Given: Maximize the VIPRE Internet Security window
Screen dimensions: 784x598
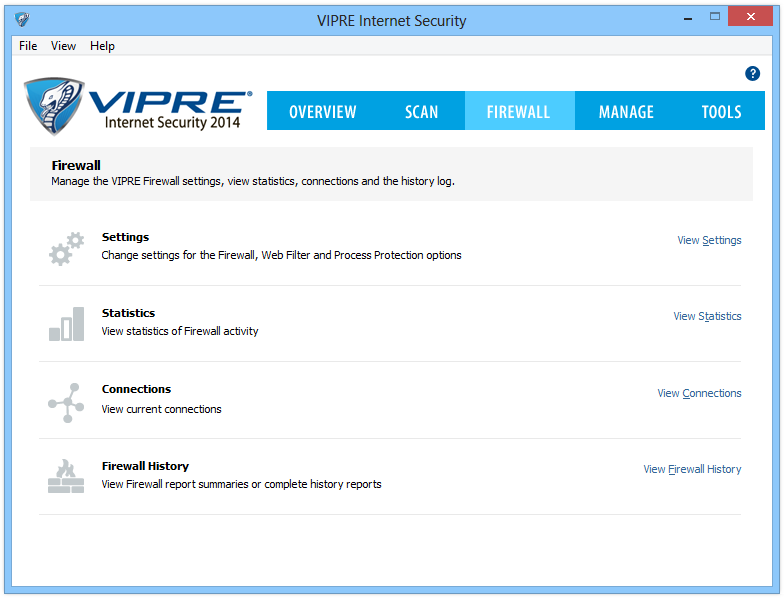Looking at the screenshot, I should (715, 16).
